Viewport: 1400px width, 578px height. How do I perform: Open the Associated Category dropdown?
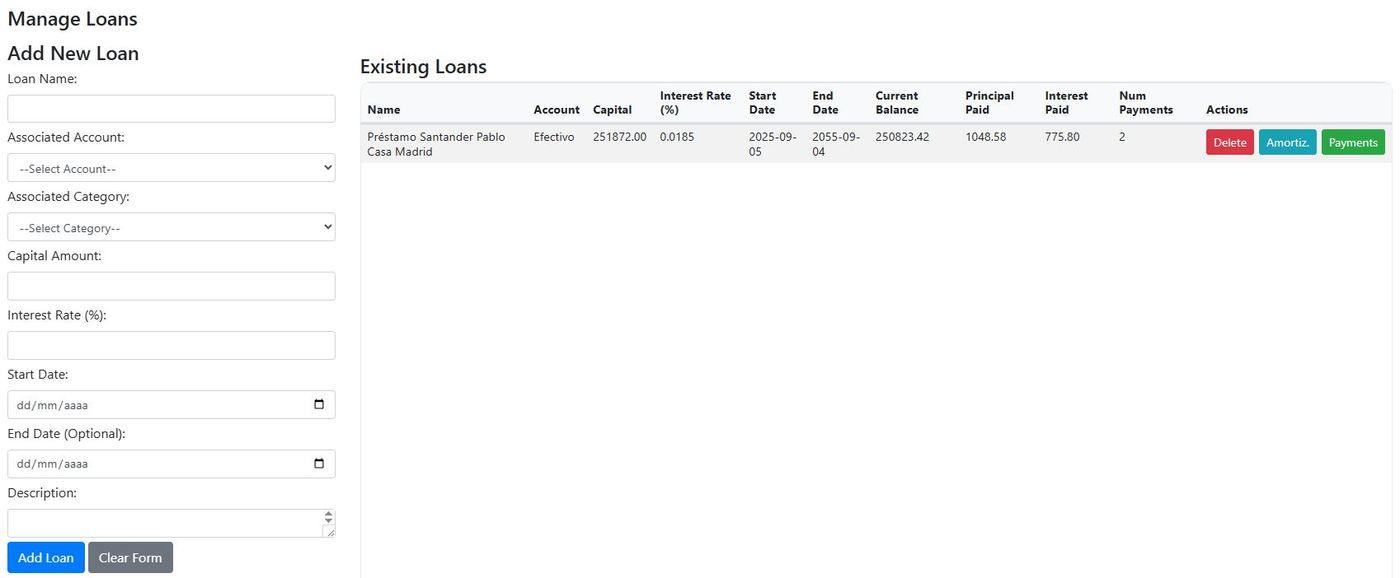pyautogui.click(x=170, y=226)
